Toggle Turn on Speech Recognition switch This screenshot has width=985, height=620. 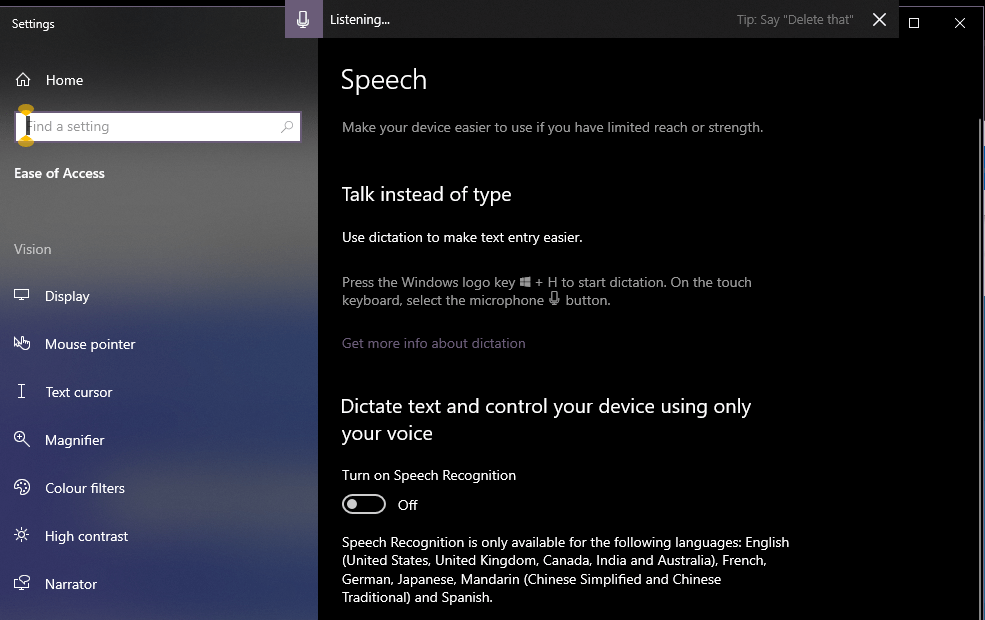(364, 504)
